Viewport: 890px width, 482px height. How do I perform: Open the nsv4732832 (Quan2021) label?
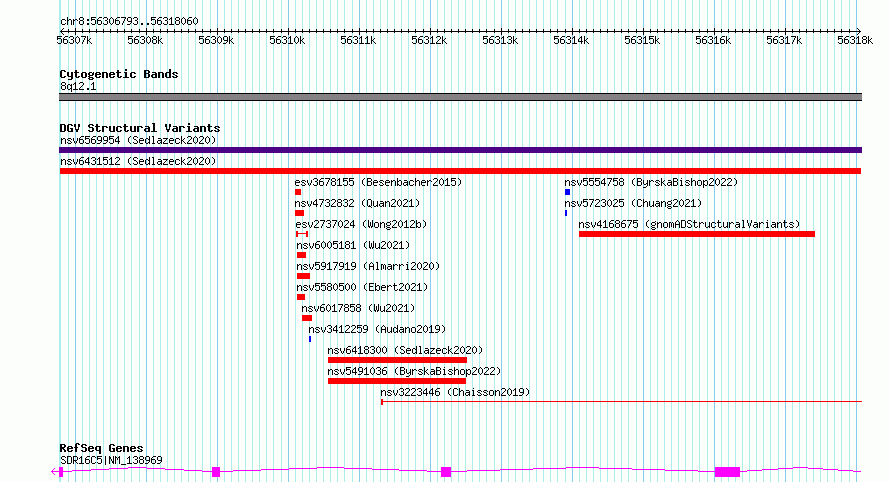pos(357,203)
